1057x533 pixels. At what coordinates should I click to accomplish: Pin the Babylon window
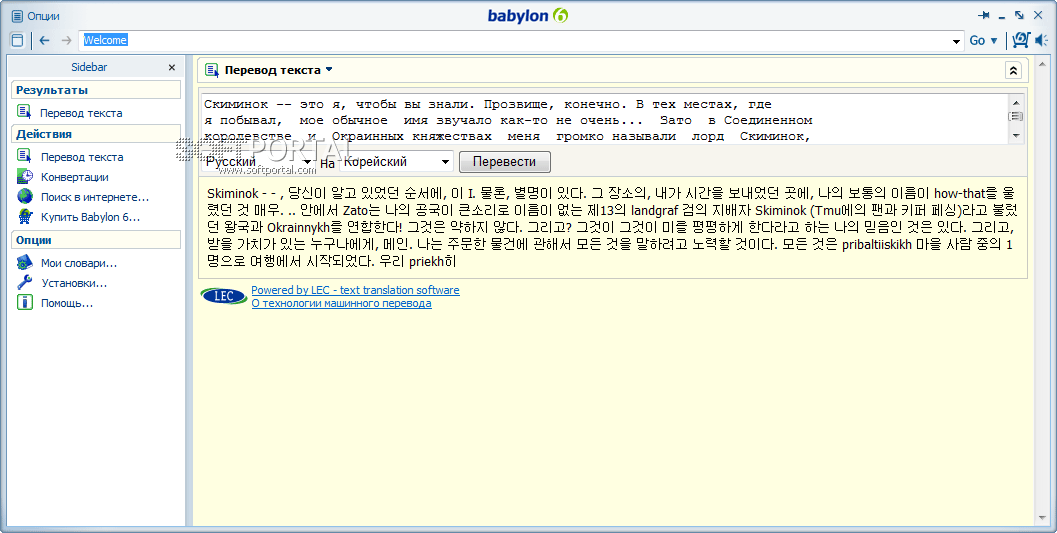(x=984, y=15)
